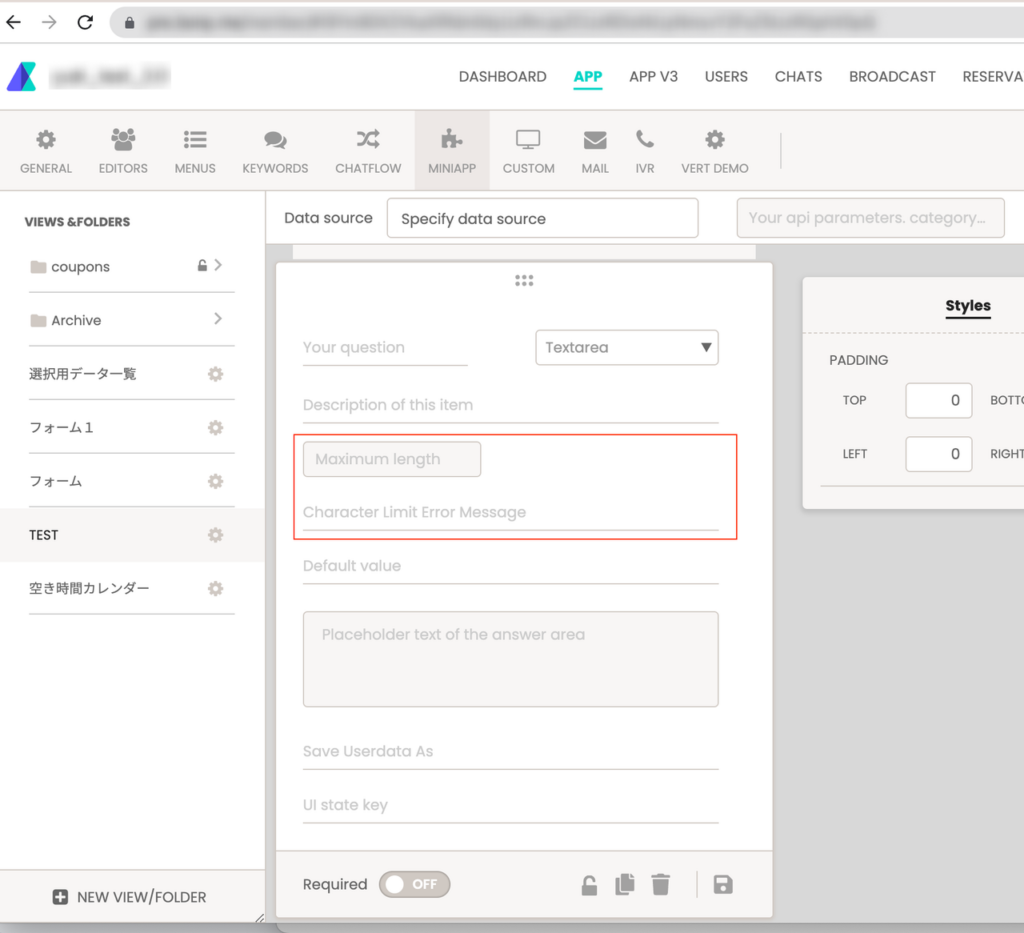The width and height of the screenshot is (1024, 933).
Task: Click the Keywords speech bubble icon
Action: pyautogui.click(x=275, y=140)
